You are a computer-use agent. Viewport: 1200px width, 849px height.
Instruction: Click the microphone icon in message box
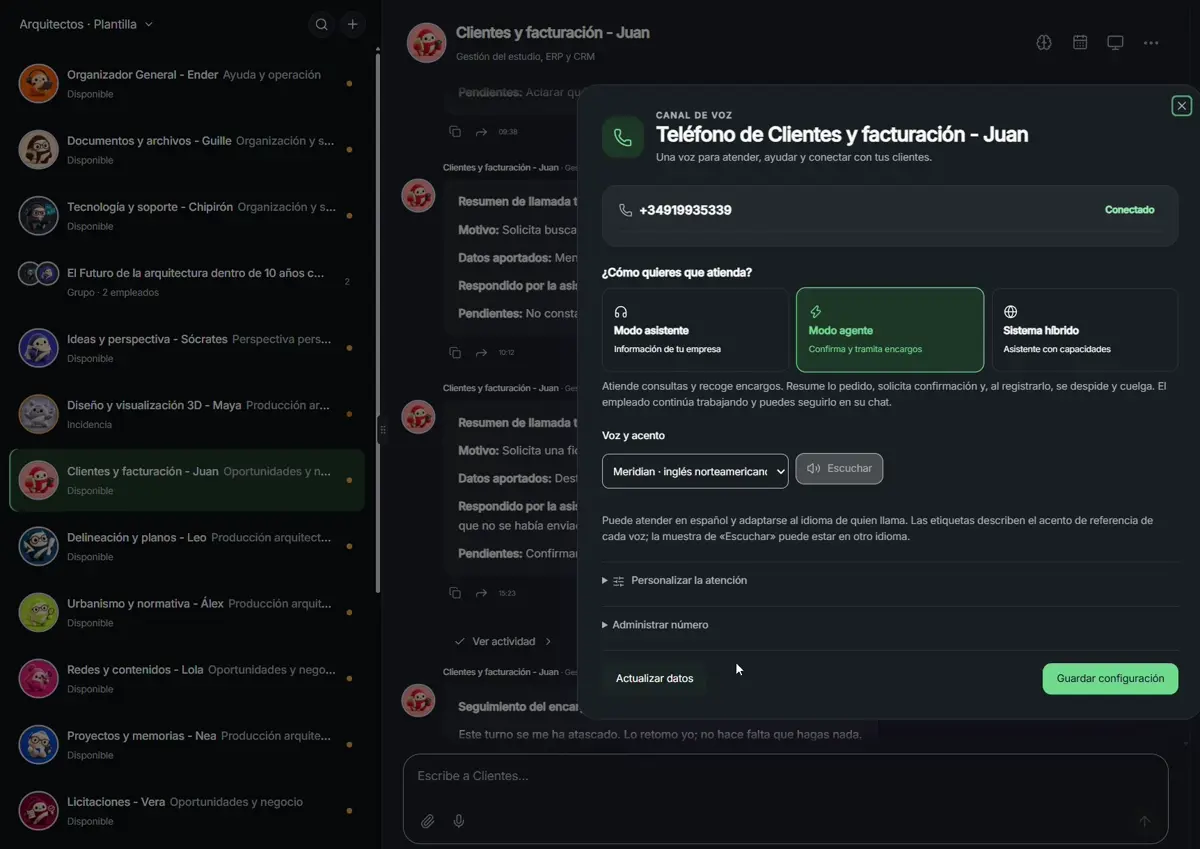pyautogui.click(x=459, y=821)
